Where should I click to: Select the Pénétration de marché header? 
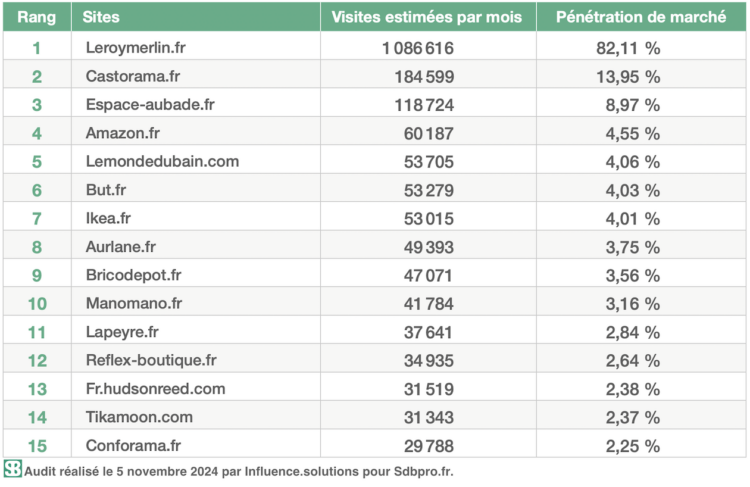[641, 18]
